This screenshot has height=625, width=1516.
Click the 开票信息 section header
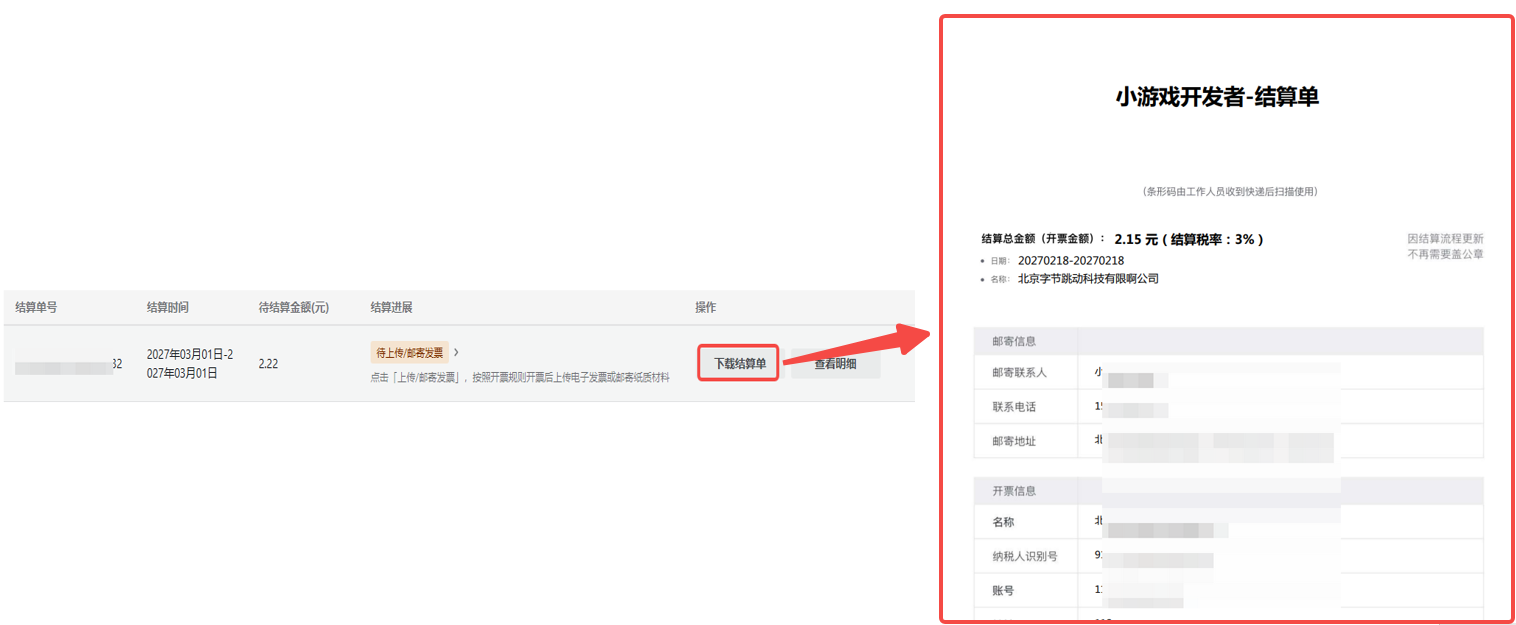[1014, 491]
